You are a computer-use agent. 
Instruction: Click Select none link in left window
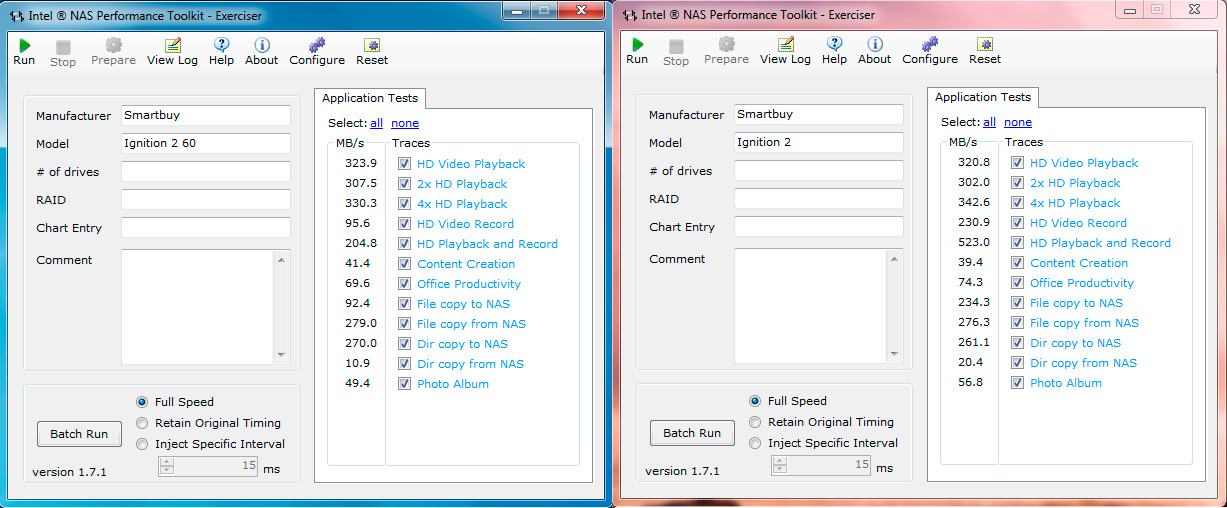pos(405,123)
